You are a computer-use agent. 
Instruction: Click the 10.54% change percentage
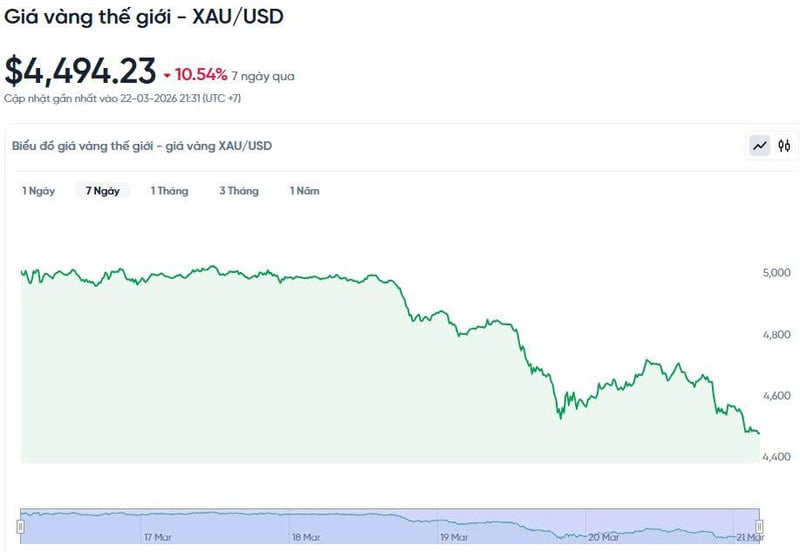click(x=201, y=75)
